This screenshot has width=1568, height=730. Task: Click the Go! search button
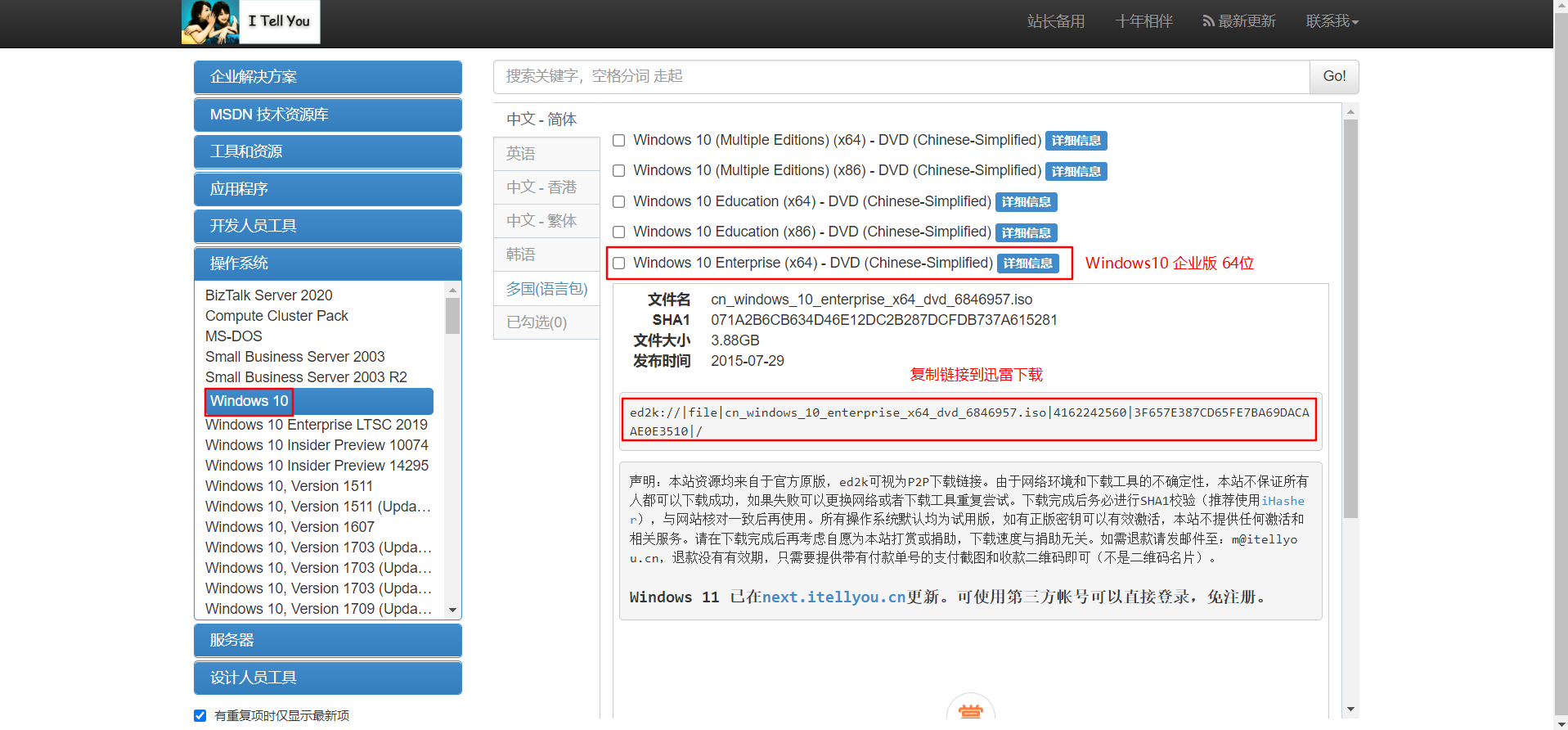point(1334,76)
